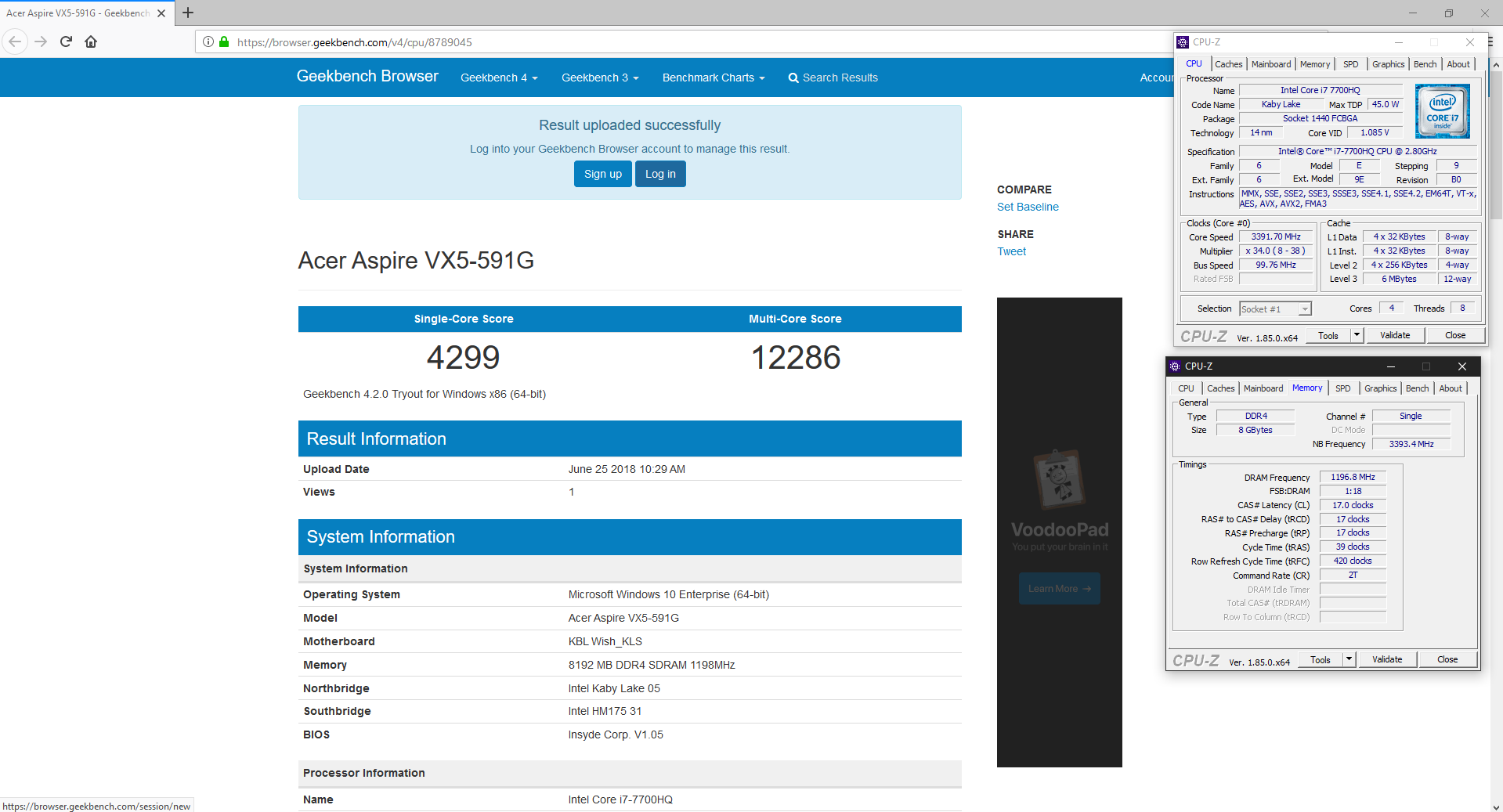The image size is (1503, 812).
Task: Click Close button in lower CPU-Z window
Action: 1447,660
